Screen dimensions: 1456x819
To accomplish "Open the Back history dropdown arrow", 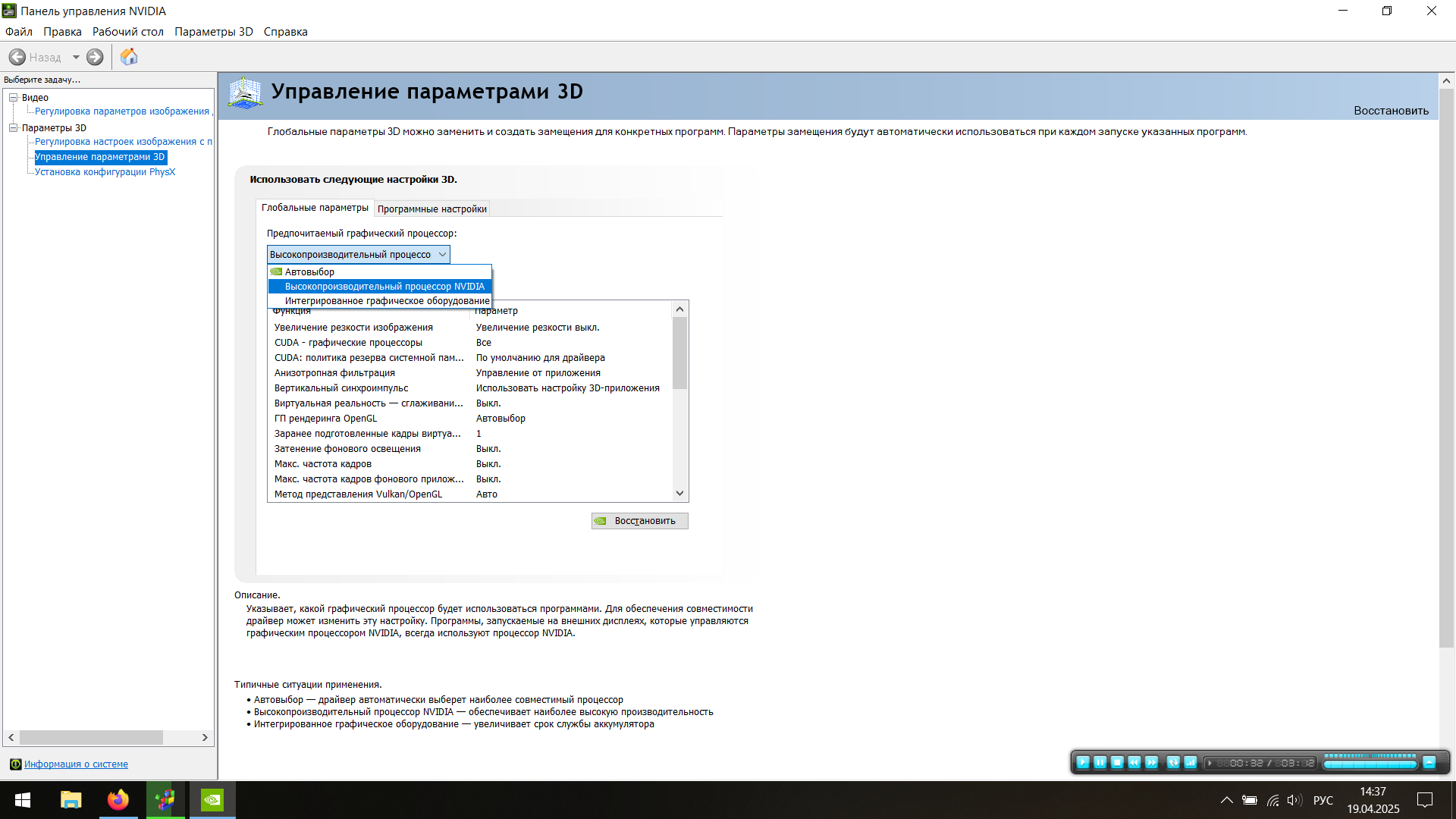I will point(76,57).
